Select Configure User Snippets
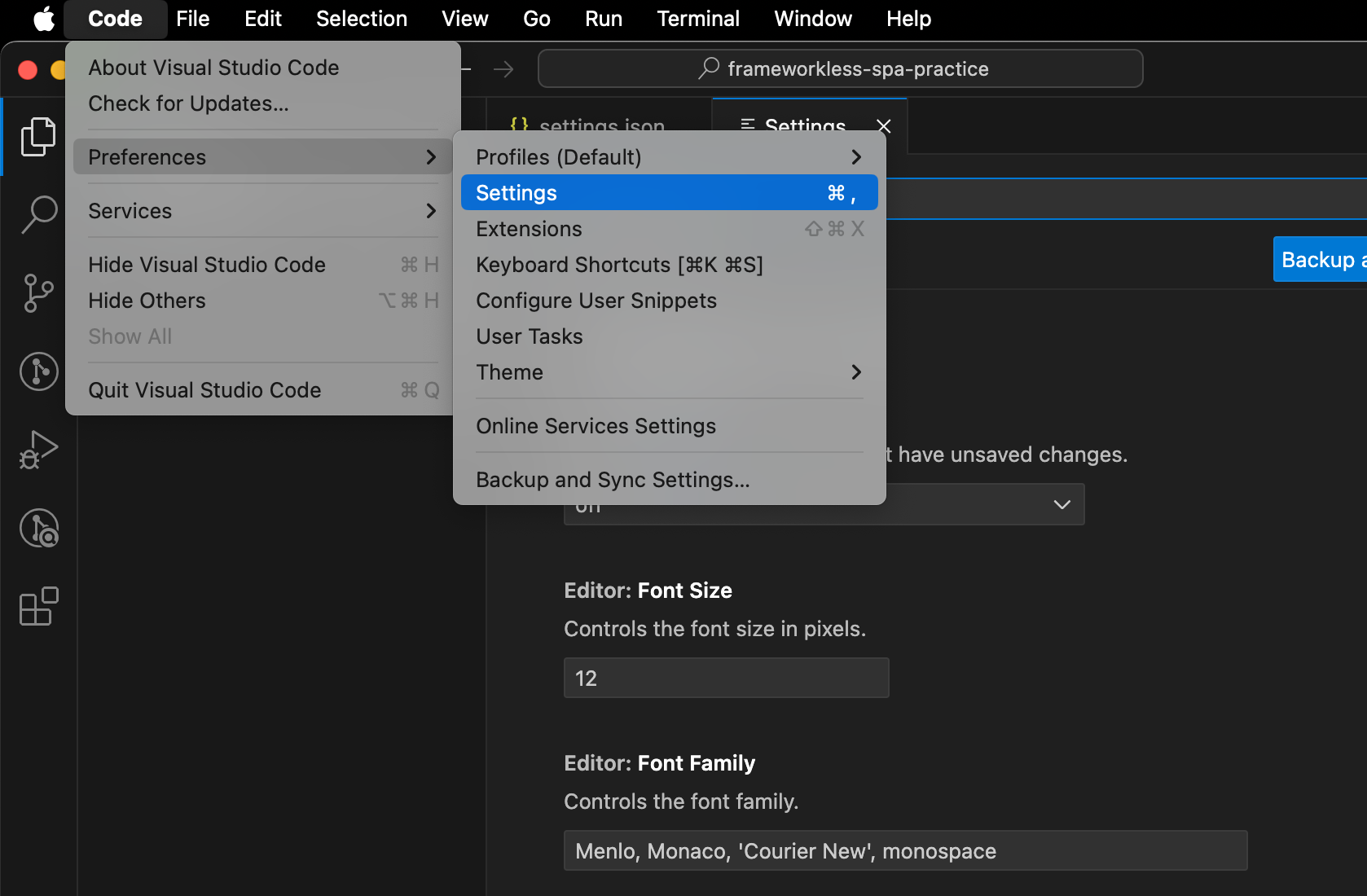This screenshot has width=1367, height=896. click(669, 301)
